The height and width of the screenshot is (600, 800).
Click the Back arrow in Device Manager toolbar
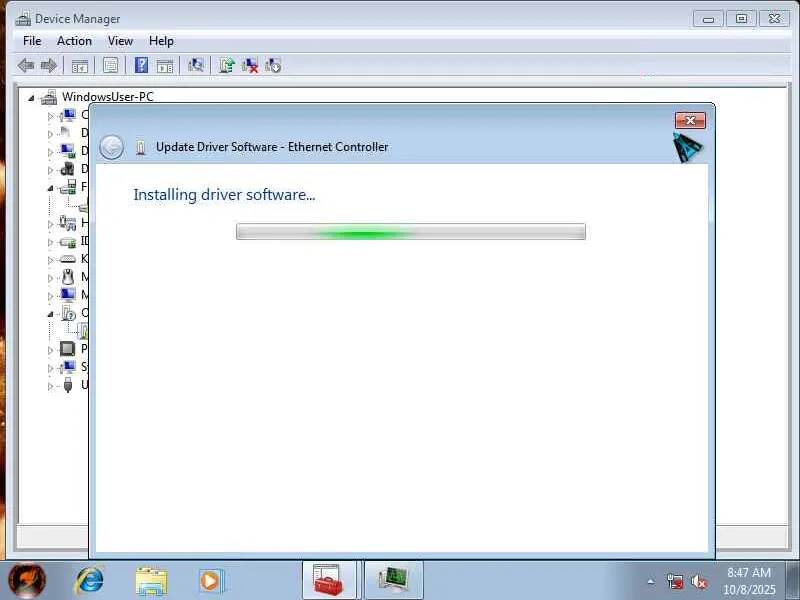tap(26, 65)
